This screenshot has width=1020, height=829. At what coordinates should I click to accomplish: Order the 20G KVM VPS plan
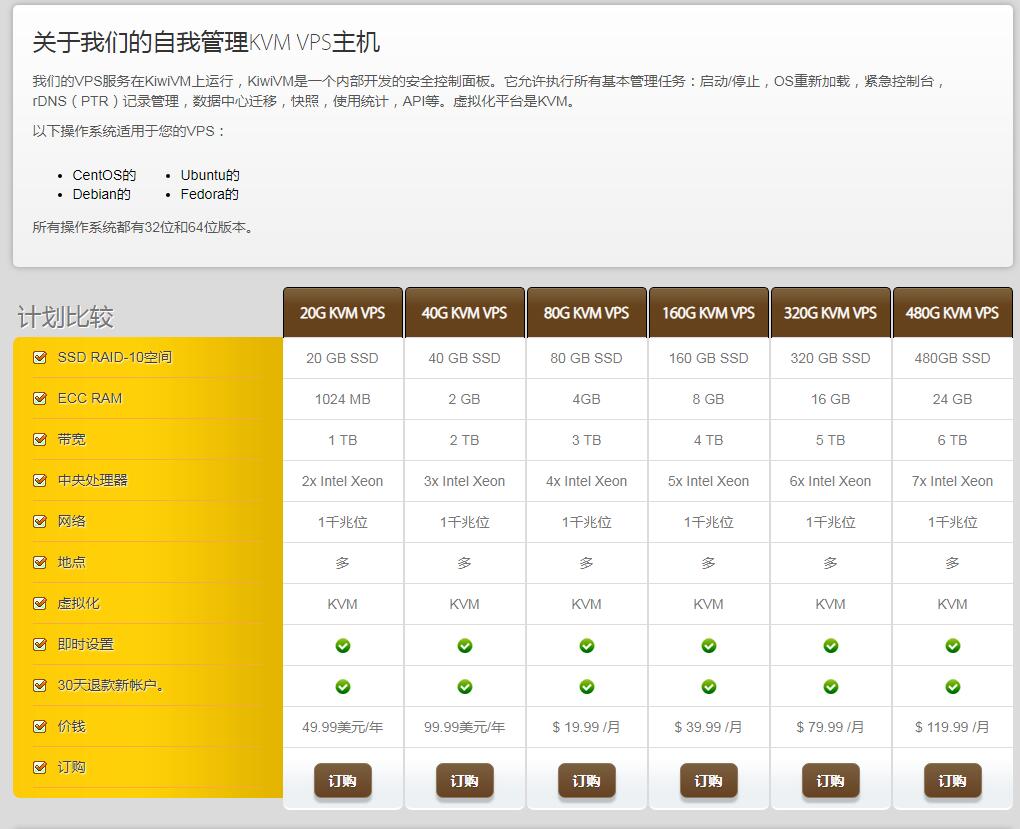[x=343, y=780]
